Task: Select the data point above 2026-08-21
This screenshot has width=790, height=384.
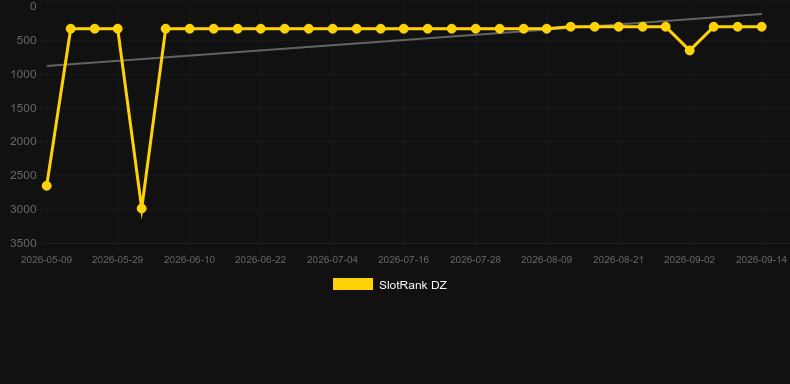Action: click(x=618, y=27)
